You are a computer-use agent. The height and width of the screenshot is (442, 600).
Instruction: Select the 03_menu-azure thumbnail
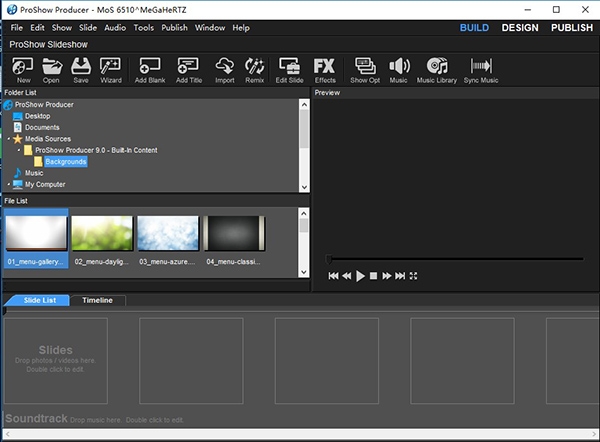(168, 234)
